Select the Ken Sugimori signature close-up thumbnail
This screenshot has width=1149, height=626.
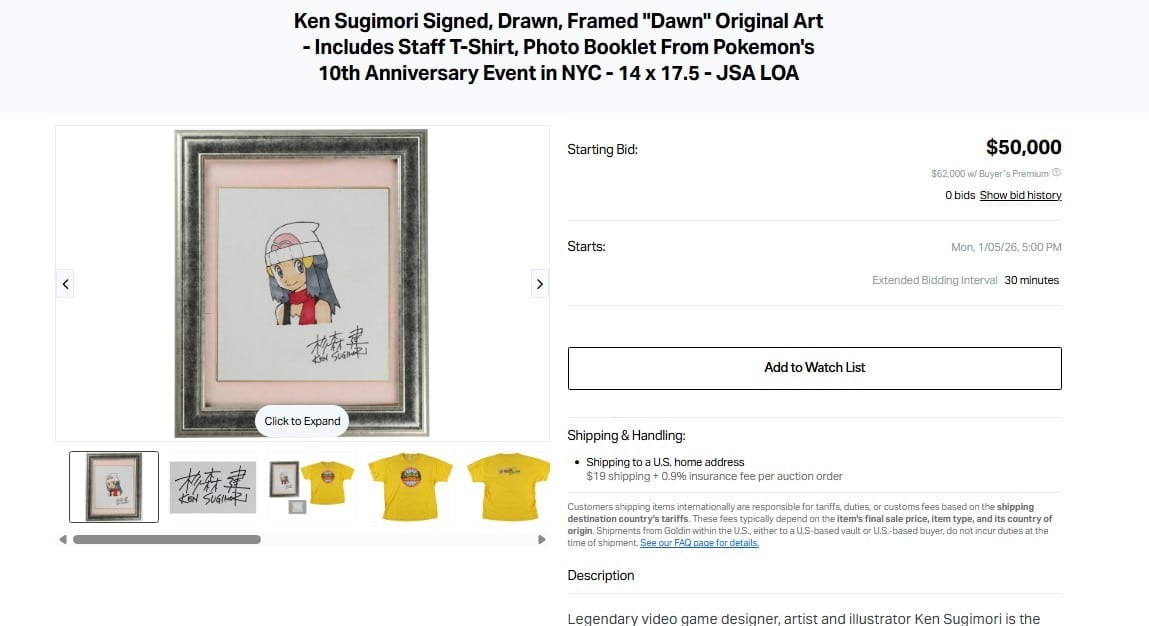(213, 487)
